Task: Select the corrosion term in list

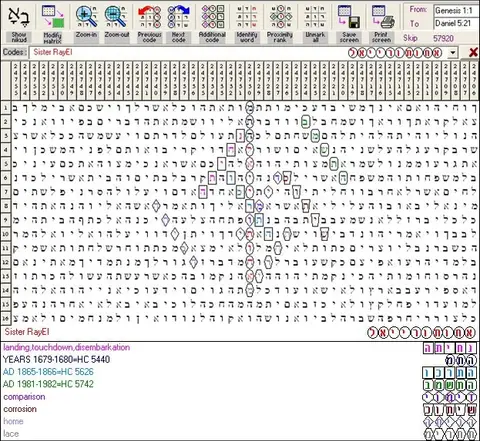Action: [20, 409]
